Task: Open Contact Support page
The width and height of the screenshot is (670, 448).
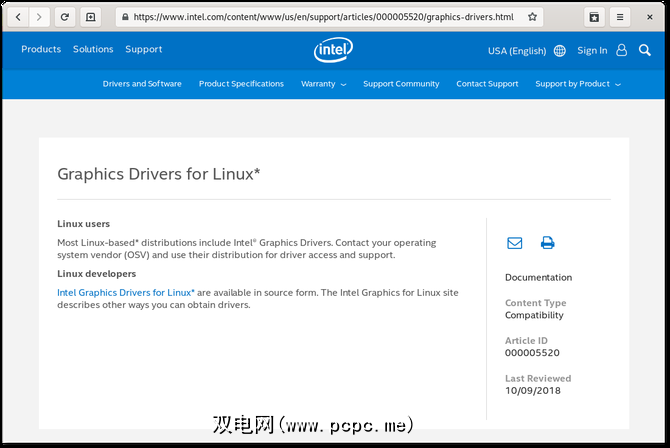Action: 487,84
